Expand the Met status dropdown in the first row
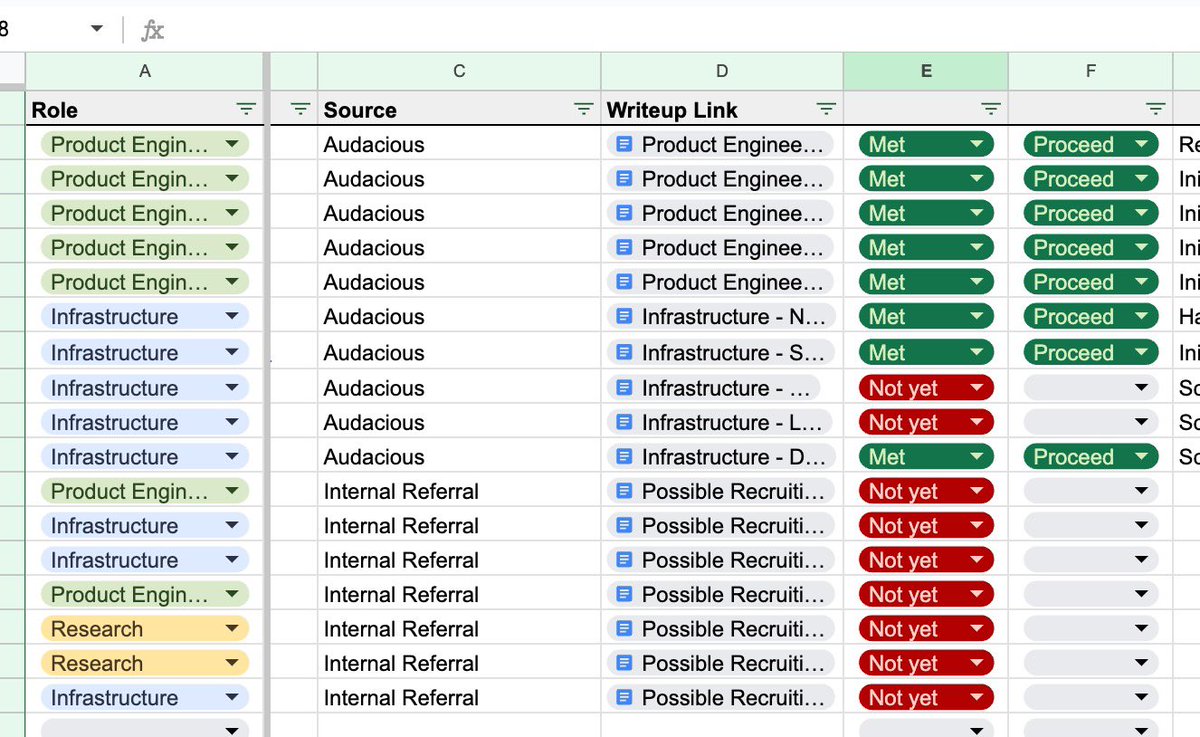The image size is (1200, 737). 977,144
